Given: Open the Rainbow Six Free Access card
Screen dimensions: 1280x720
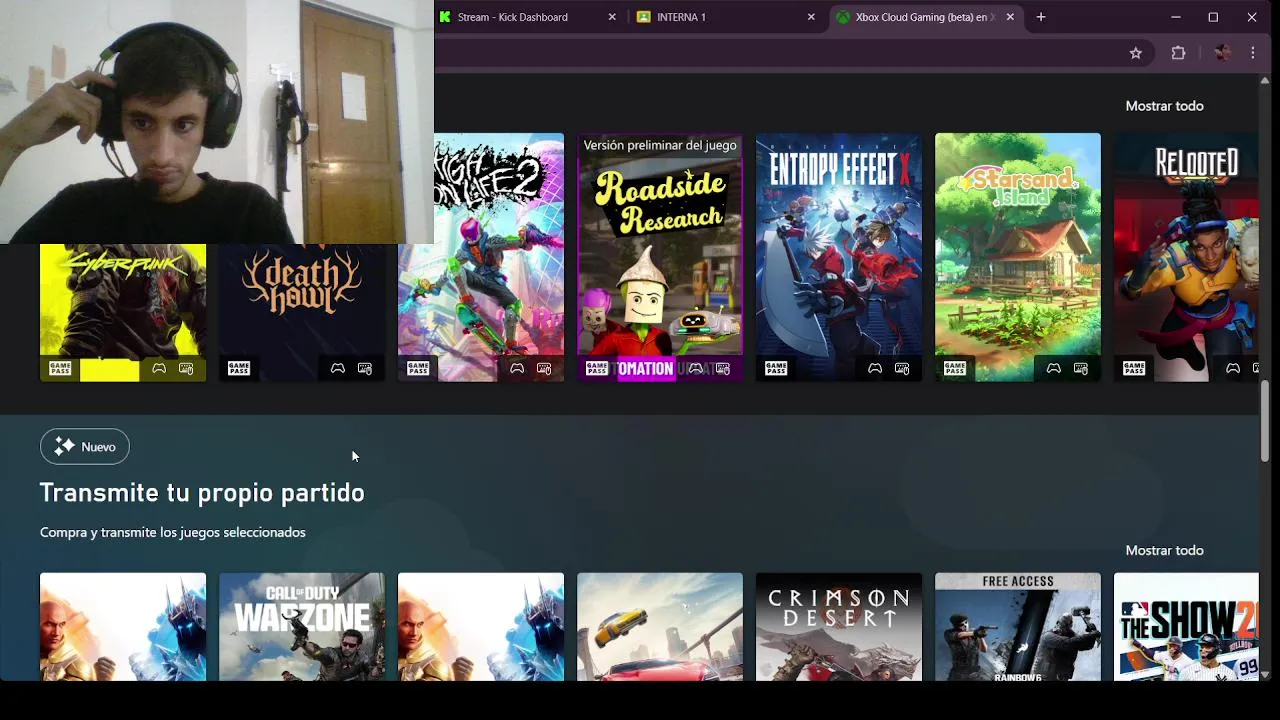Looking at the screenshot, I should click(1018, 627).
